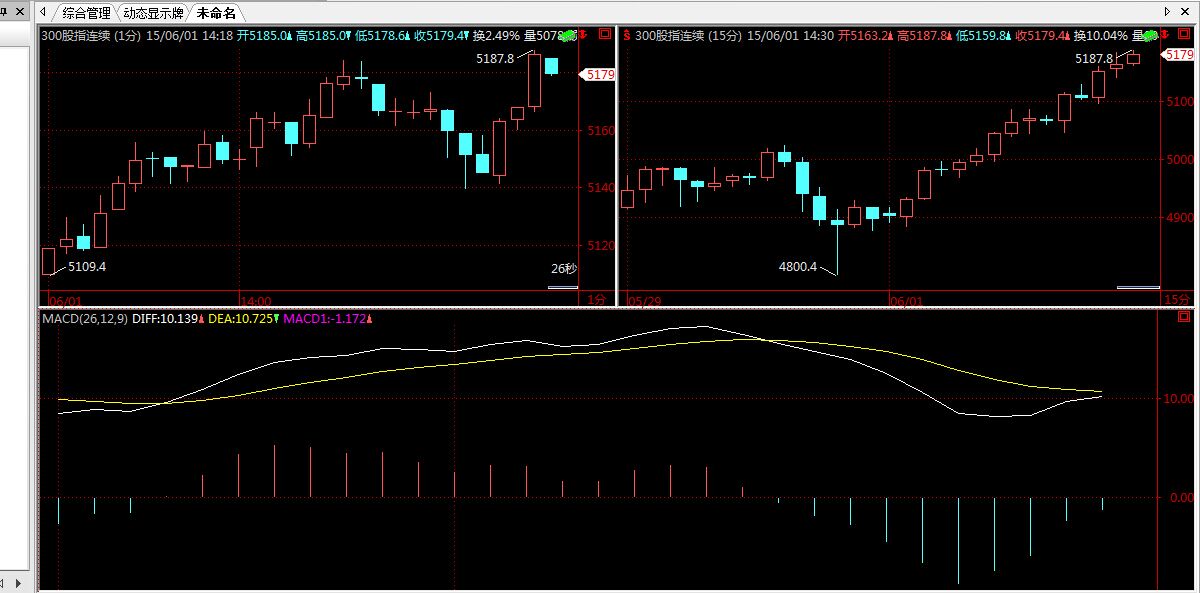
Task: Open the 动态显示牌 tab
Action: point(153,13)
